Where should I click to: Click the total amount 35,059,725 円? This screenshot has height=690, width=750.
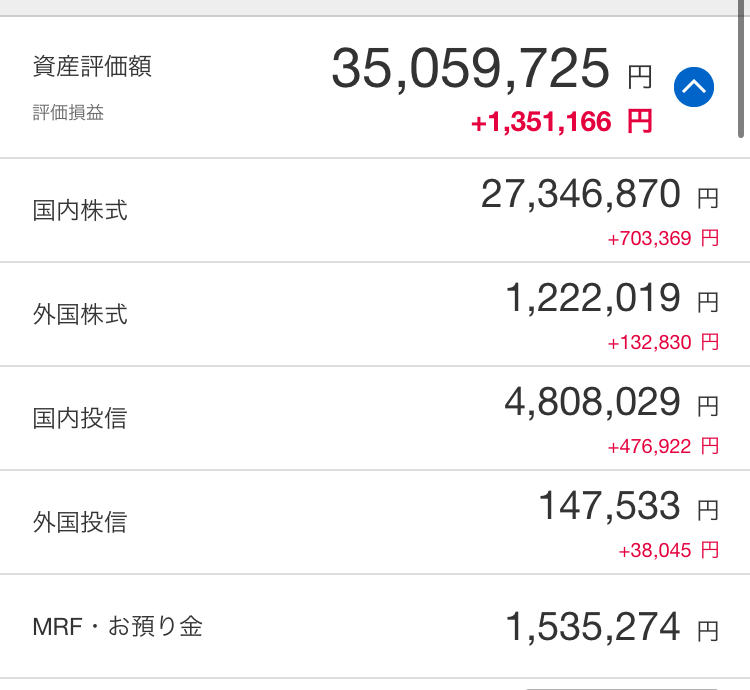coord(492,69)
